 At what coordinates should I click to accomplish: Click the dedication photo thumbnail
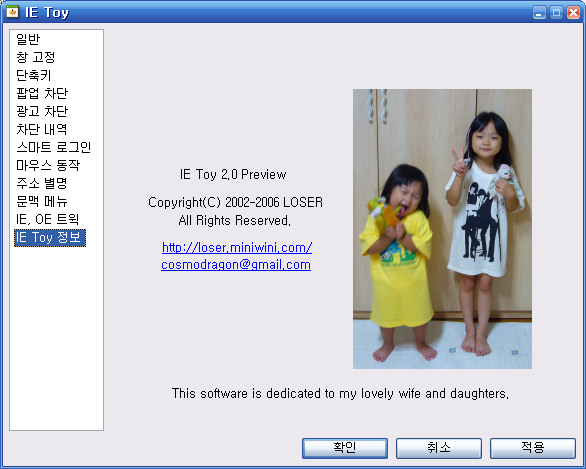click(x=442, y=229)
